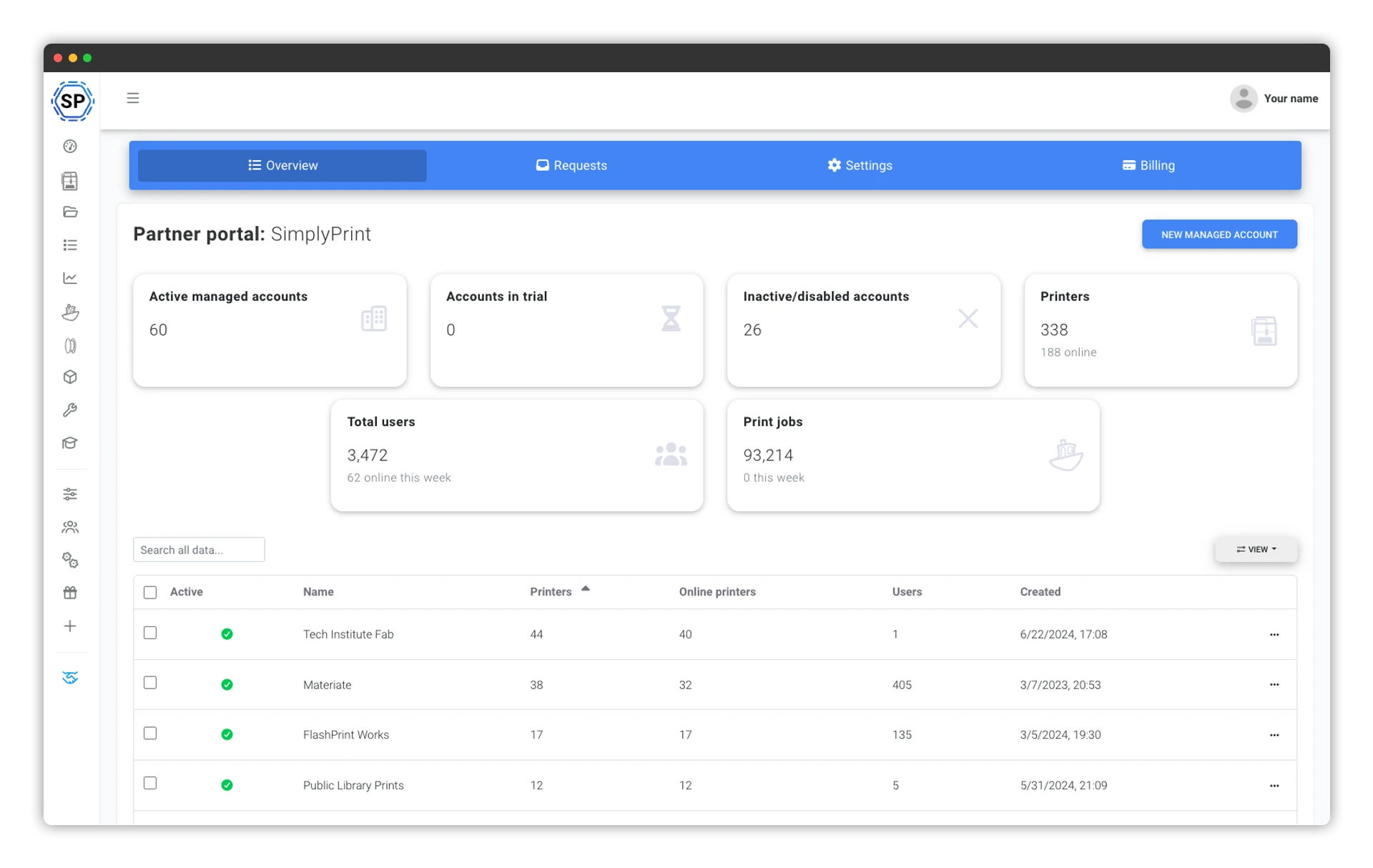Open the sliders settings icon in sidebar
1373x868 pixels.
click(70, 494)
